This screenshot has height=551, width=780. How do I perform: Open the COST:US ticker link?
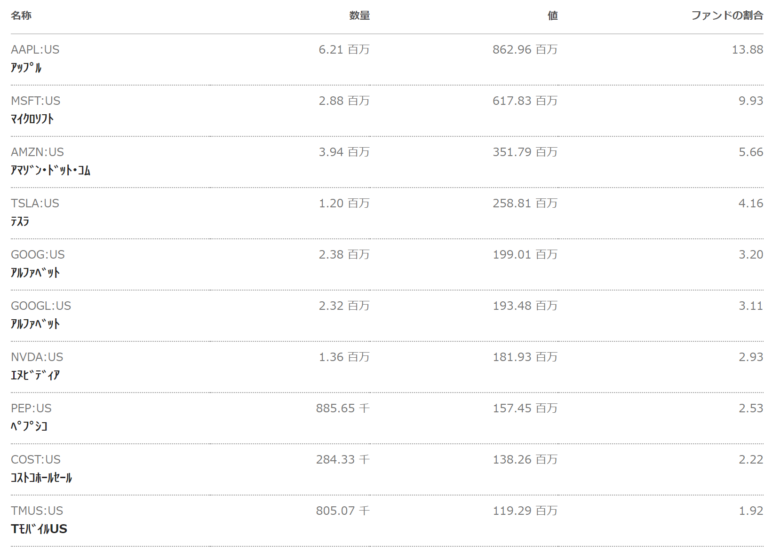point(35,459)
